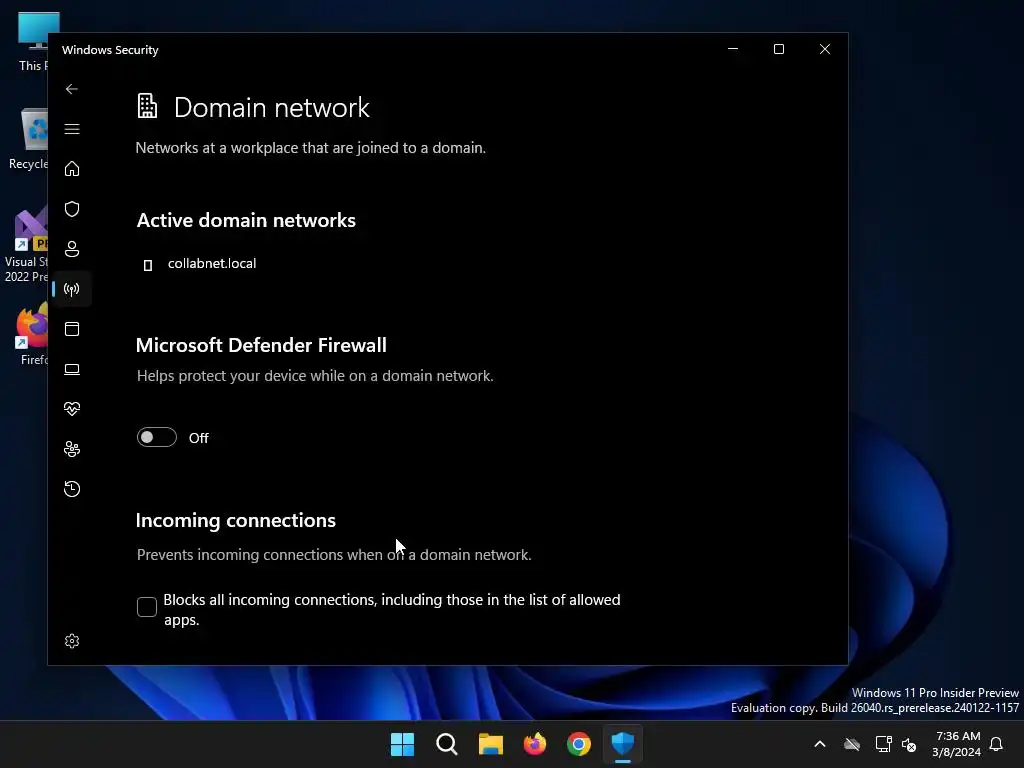Viewport: 1024px width, 768px height.
Task: Click the Domain network building icon
Action: 148,106
